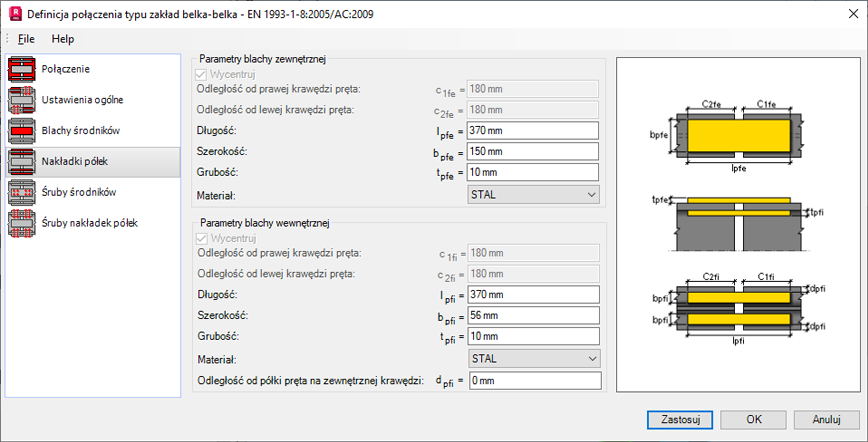The image size is (868, 442).
Task: Open the File menu
Action: 26,39
